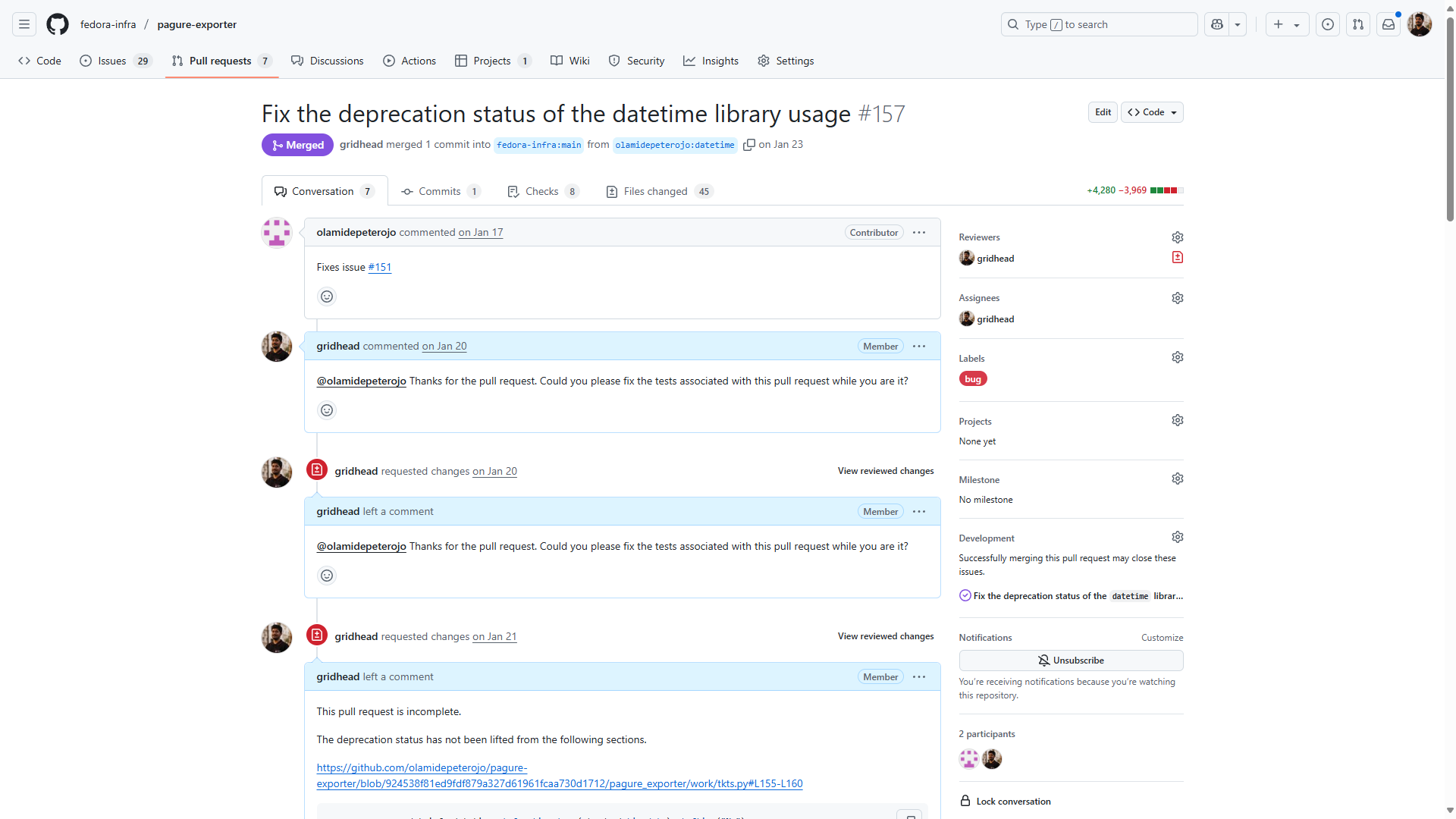
Task: Open the user profile avatar menu
Action: [x=1420, y=24]
